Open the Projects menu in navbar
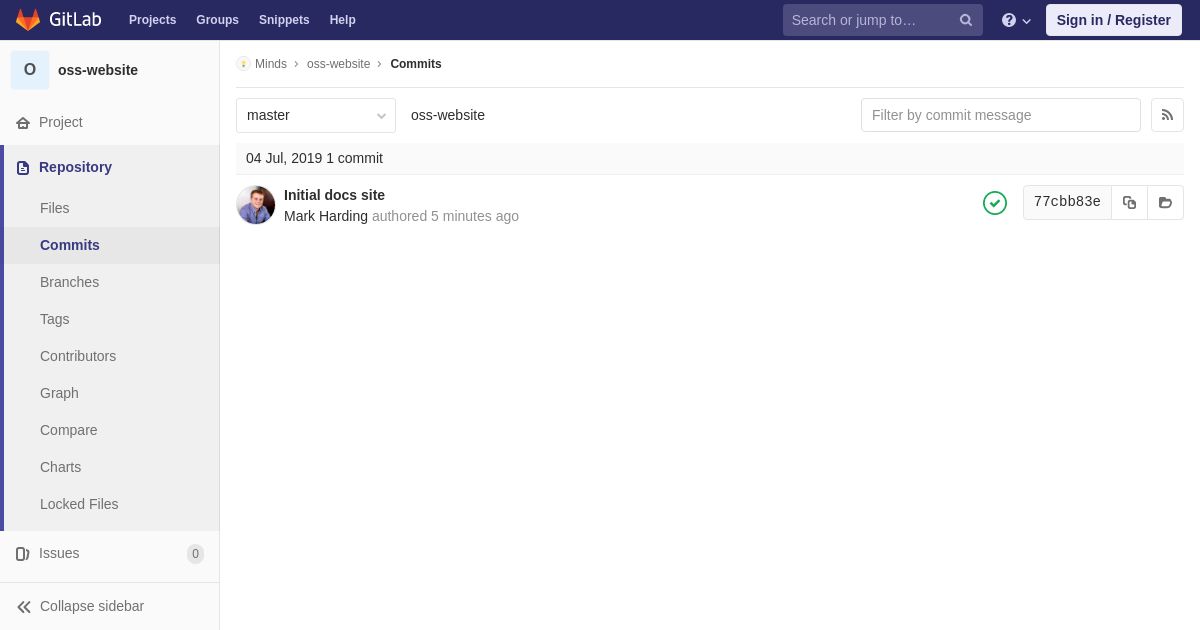This screenshot has height=630, width=1200. (x=152, y=20)
